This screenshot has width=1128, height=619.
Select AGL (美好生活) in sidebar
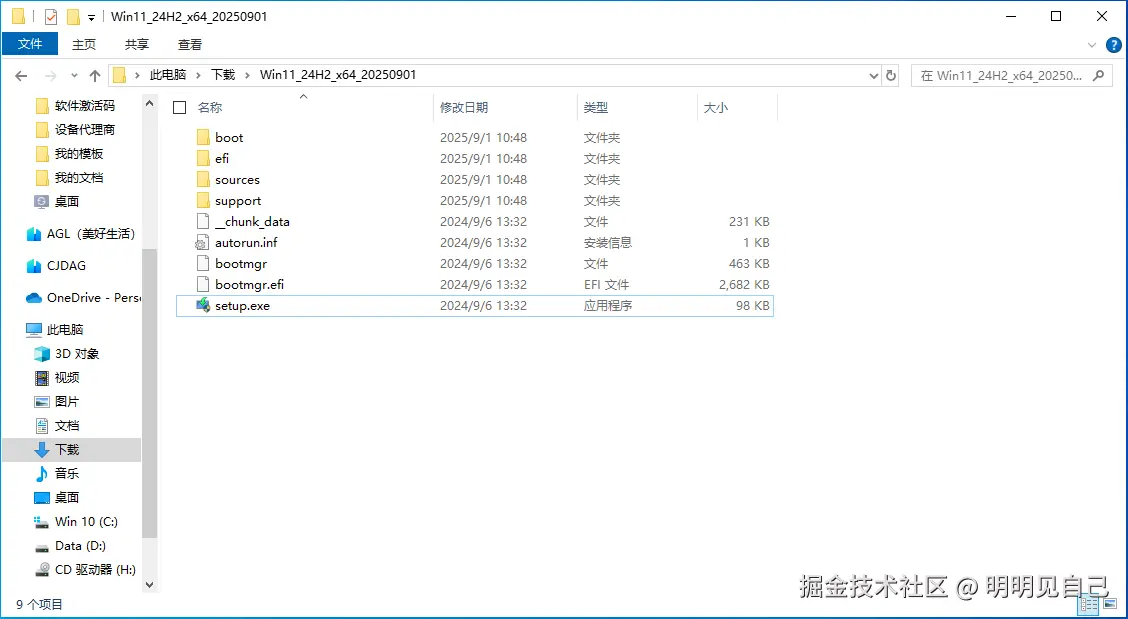81,234
